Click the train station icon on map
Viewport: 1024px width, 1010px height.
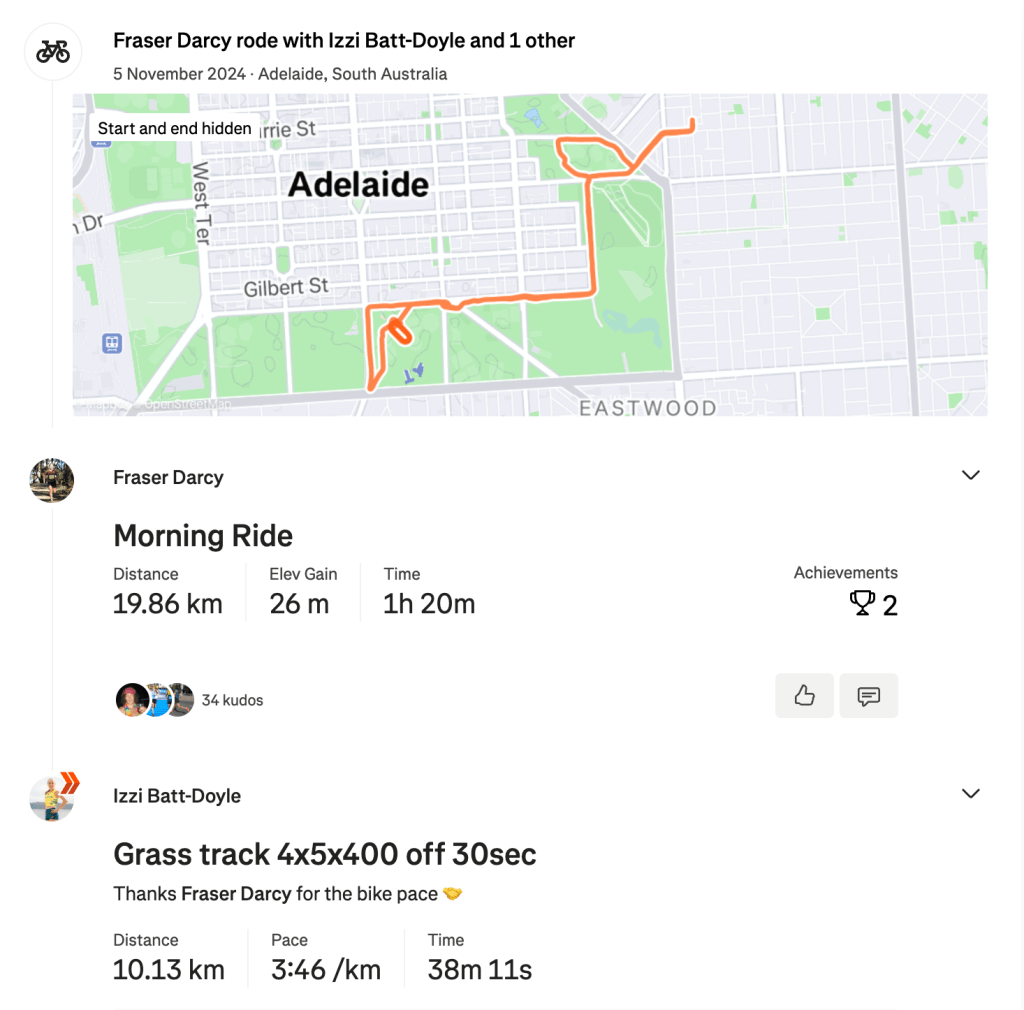coord(112,343)
